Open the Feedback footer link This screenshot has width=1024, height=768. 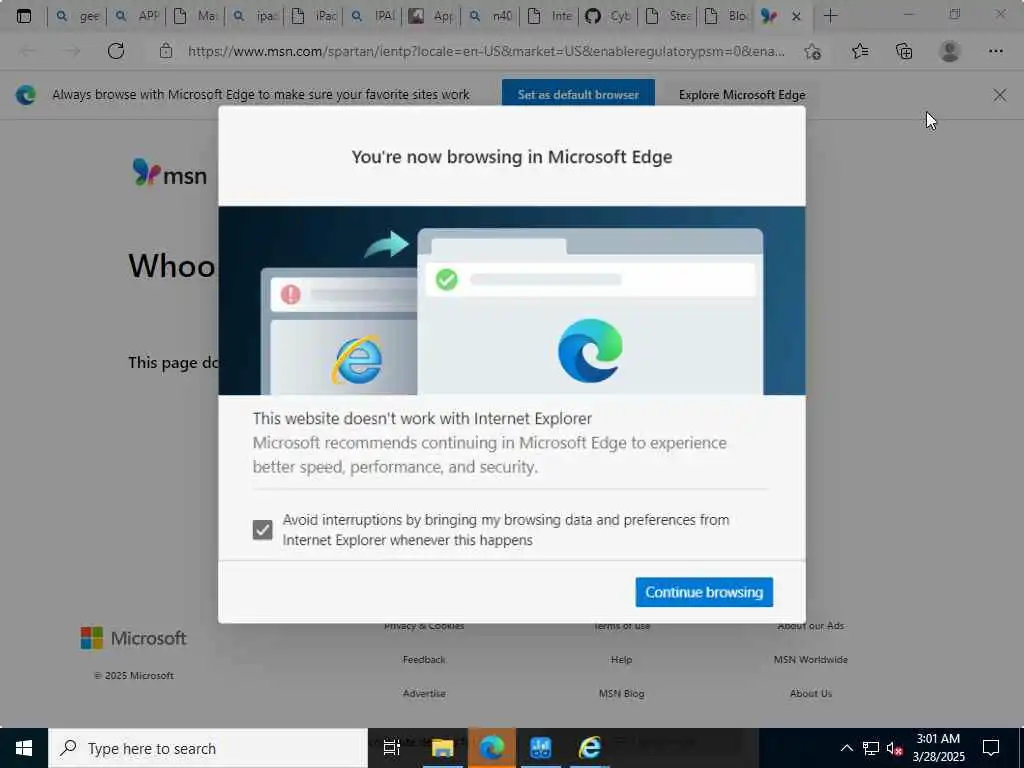[x=424, y=660]
